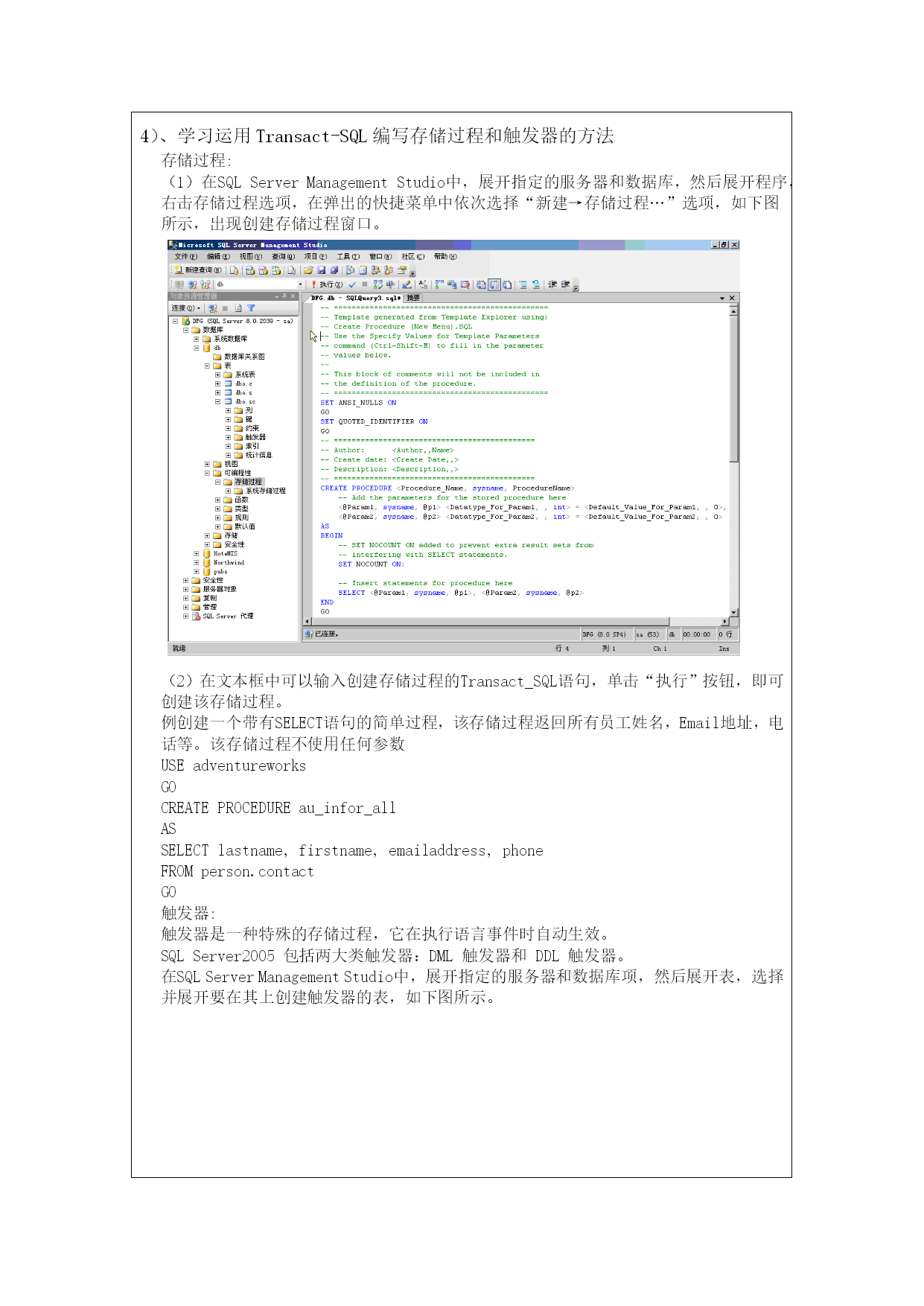Click the Comment Out Lines toolbar icon
924x1306 pixels.
pos(523,284)
